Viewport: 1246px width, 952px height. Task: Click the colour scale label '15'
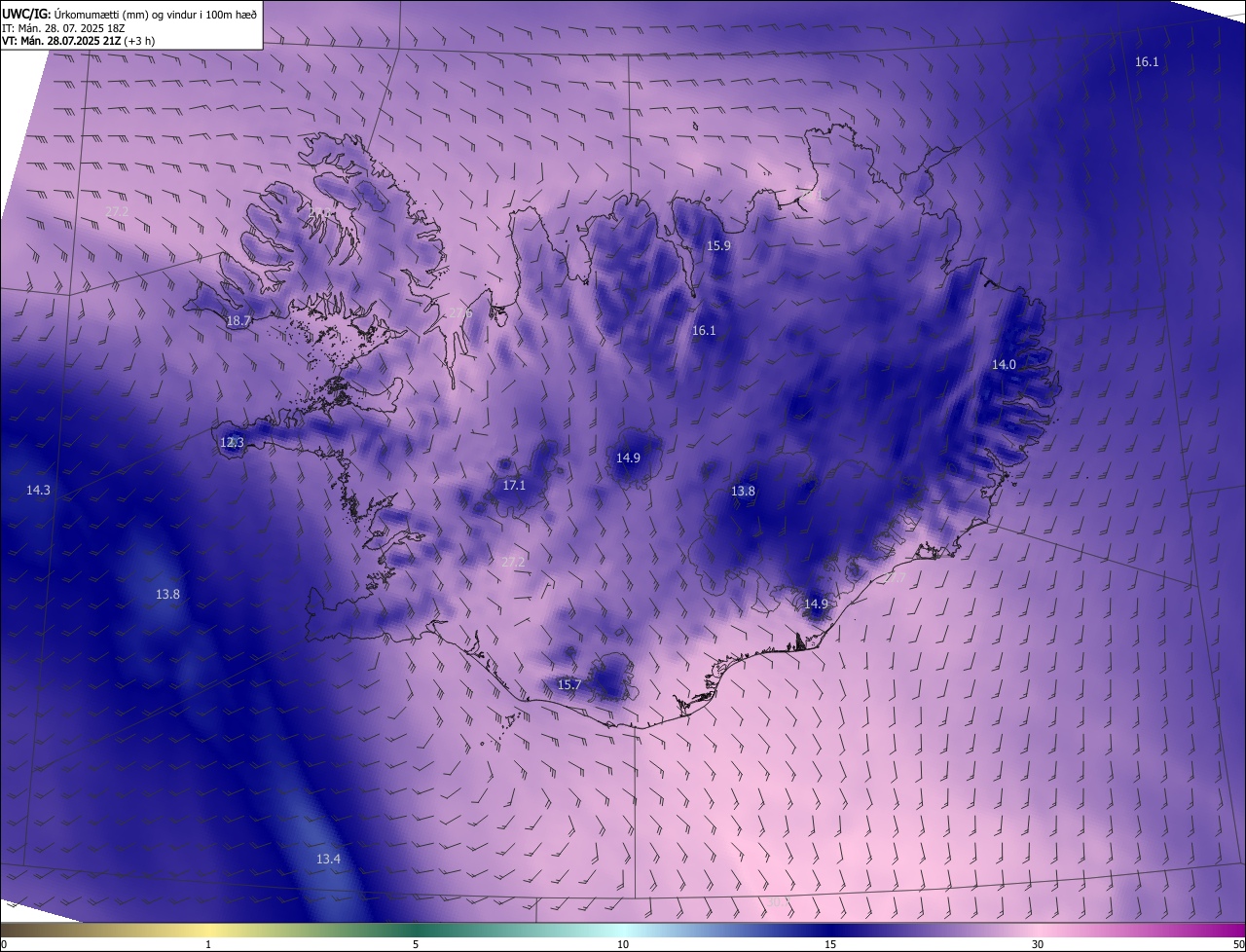pos(830,944)
